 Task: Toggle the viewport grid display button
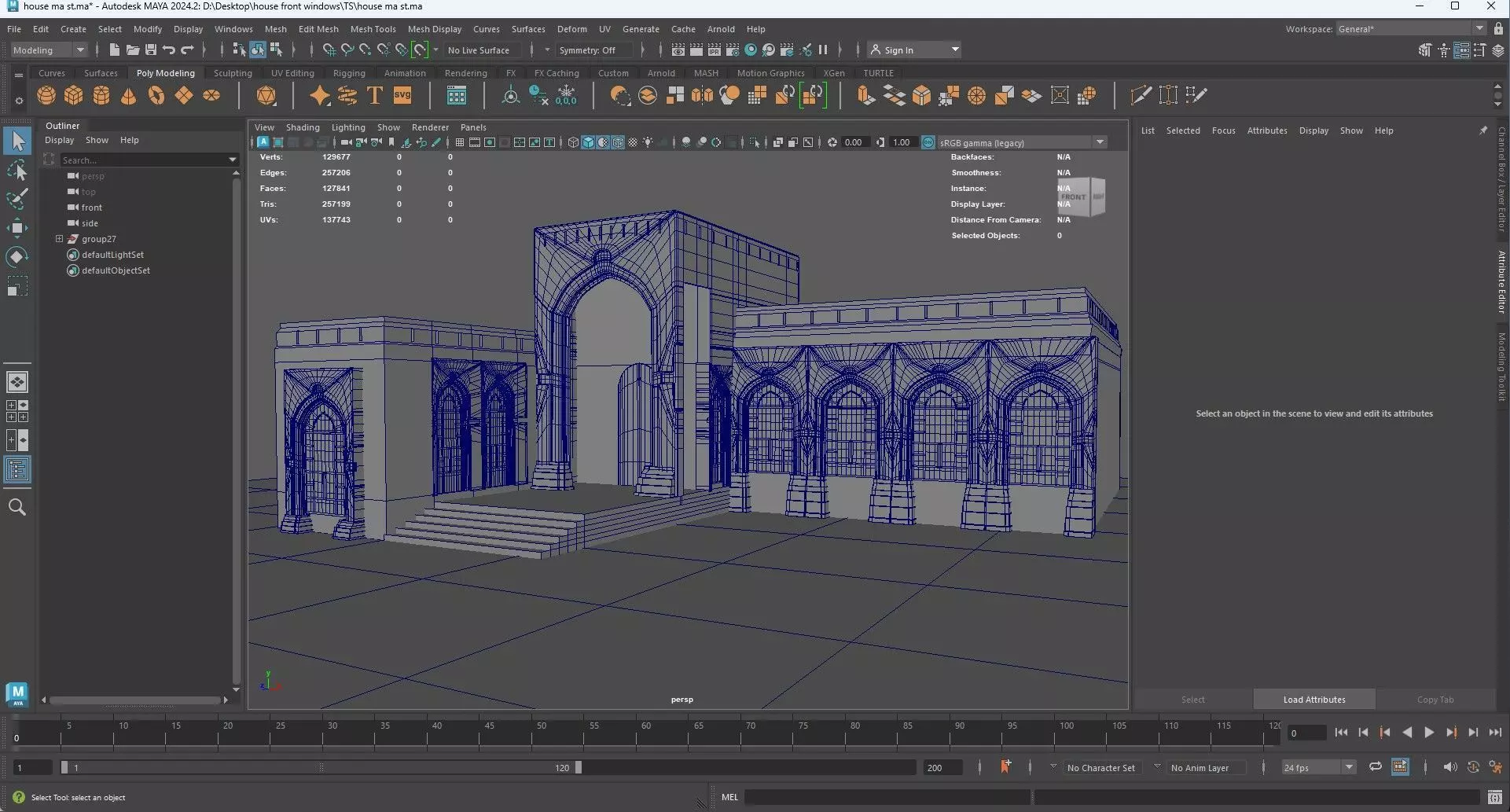click(460, 142)
